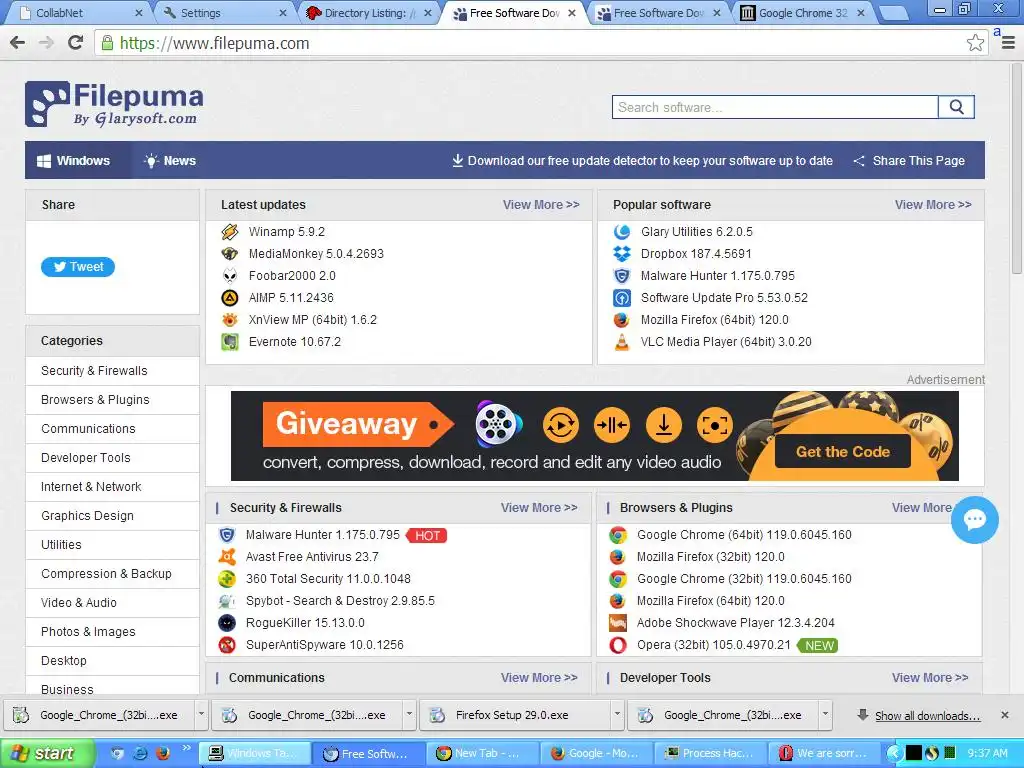1024x768 pixels.
Task: Click the Opera (32bit) icon
Action: point(618,645)
